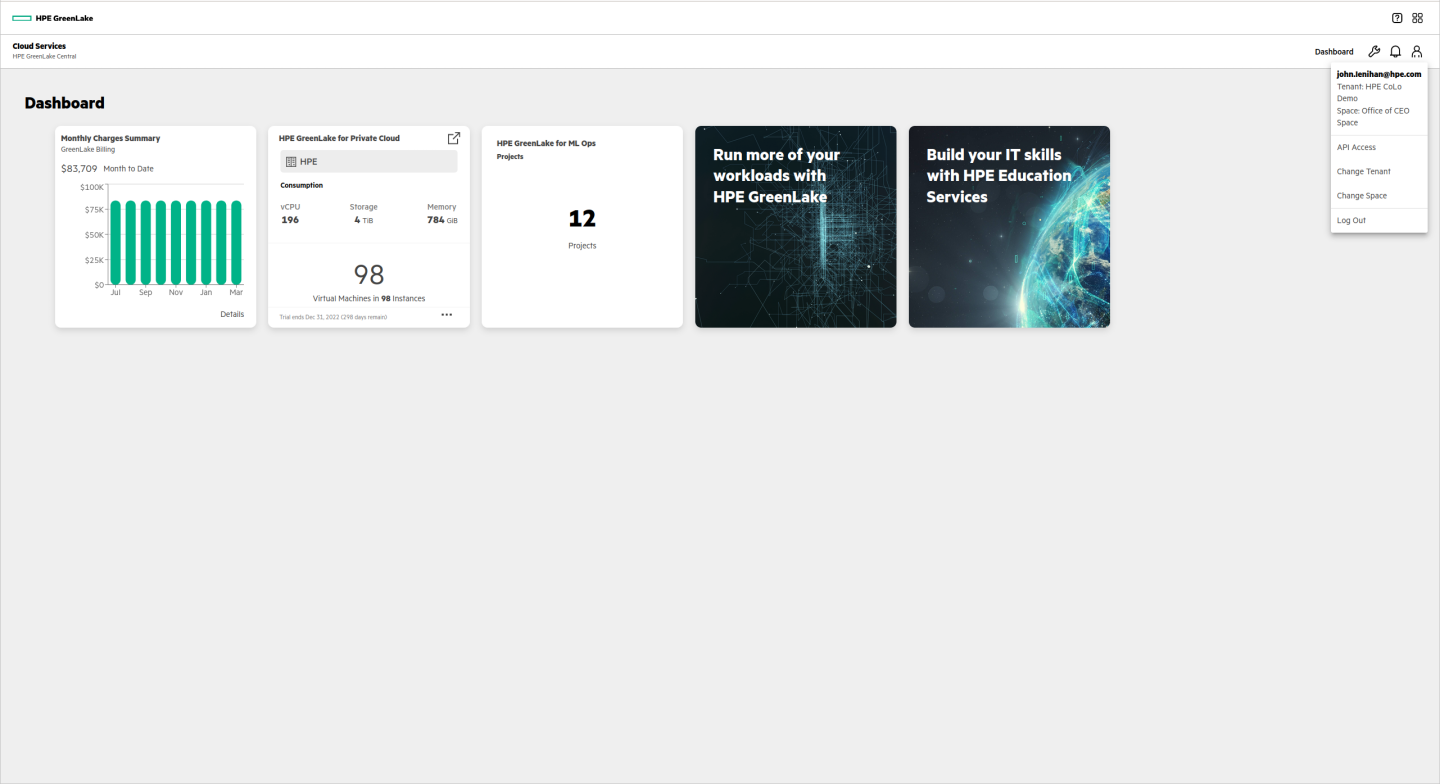Click the vCPU value 196
Screen dimensions: 1440x784
click(x=290, y=220)
